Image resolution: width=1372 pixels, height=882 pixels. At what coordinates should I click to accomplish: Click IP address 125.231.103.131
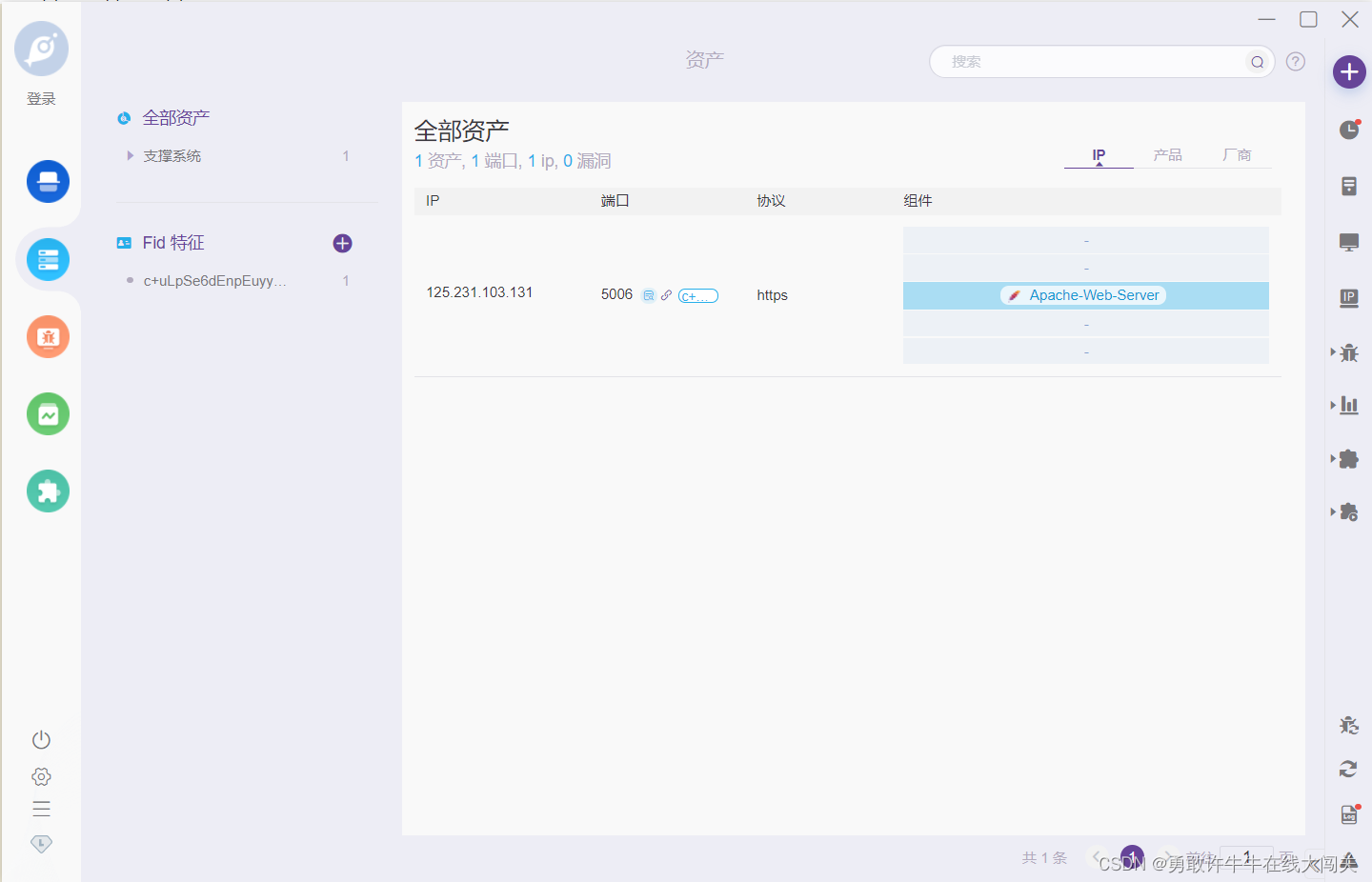(479, 292)
